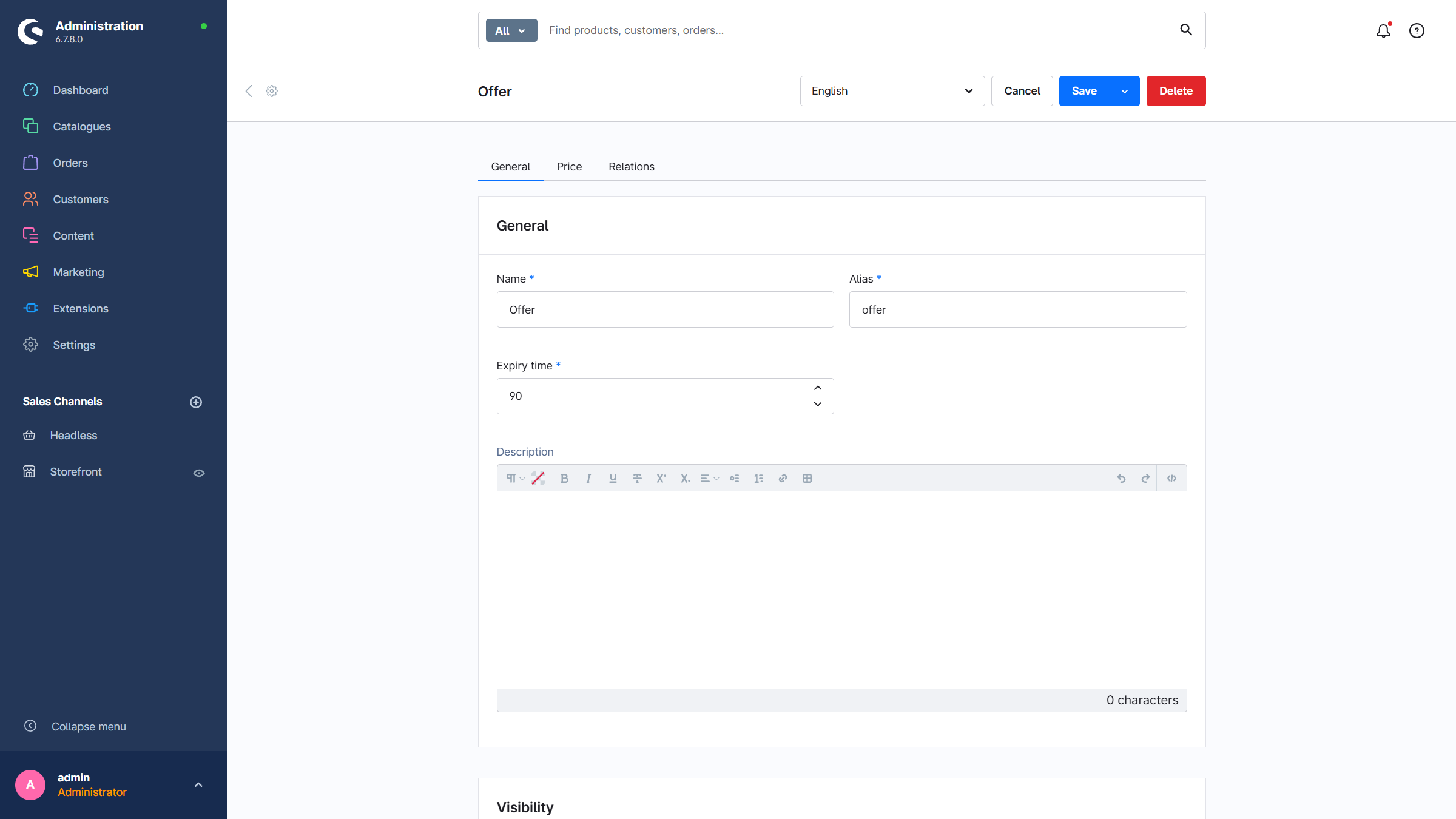The image size is (1456, 819).
Task: Open the notifications bell
Action: (1383, 31)
